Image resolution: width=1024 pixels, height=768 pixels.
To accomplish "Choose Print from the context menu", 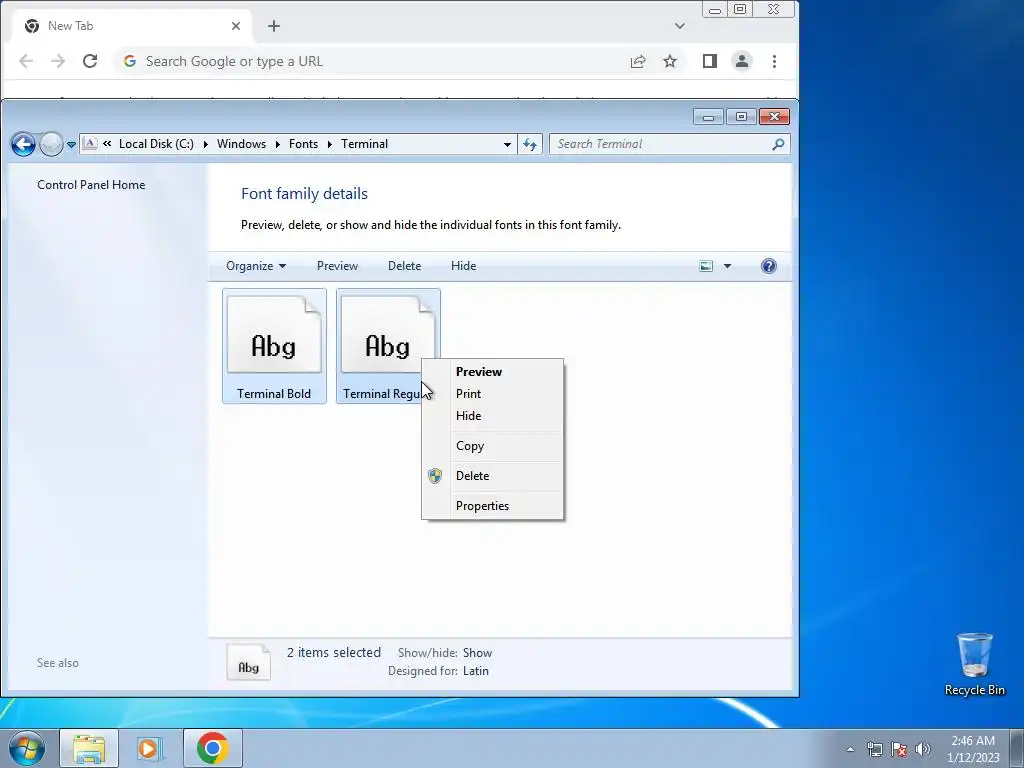I will pos(468,394).
